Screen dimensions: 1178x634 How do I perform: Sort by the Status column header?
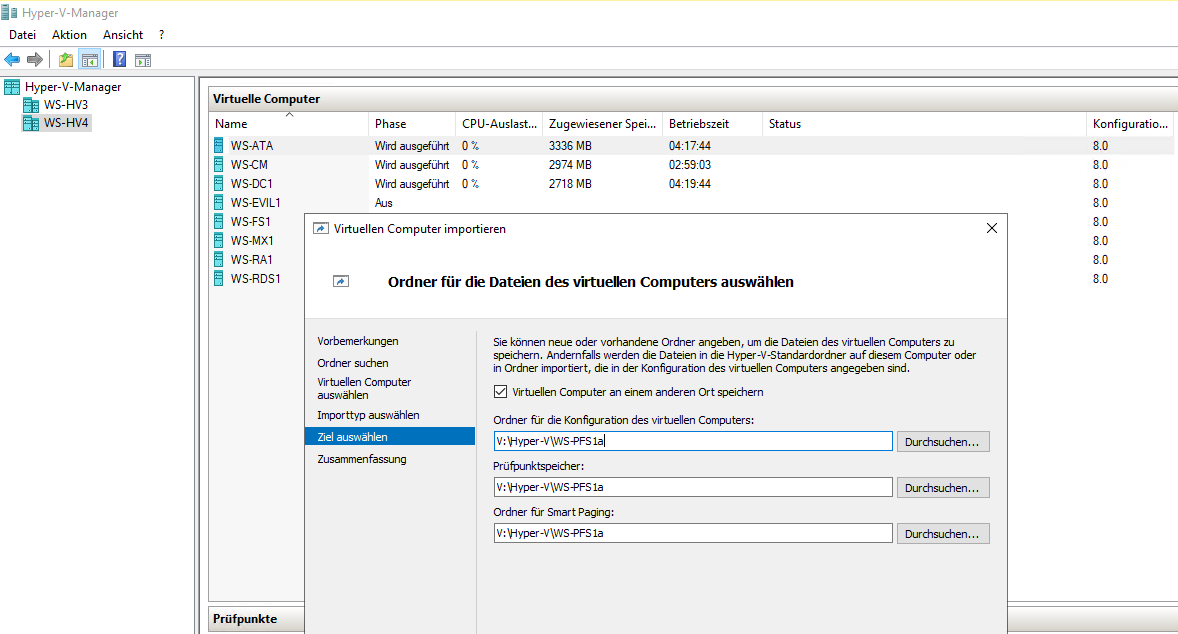click(924, 124)
